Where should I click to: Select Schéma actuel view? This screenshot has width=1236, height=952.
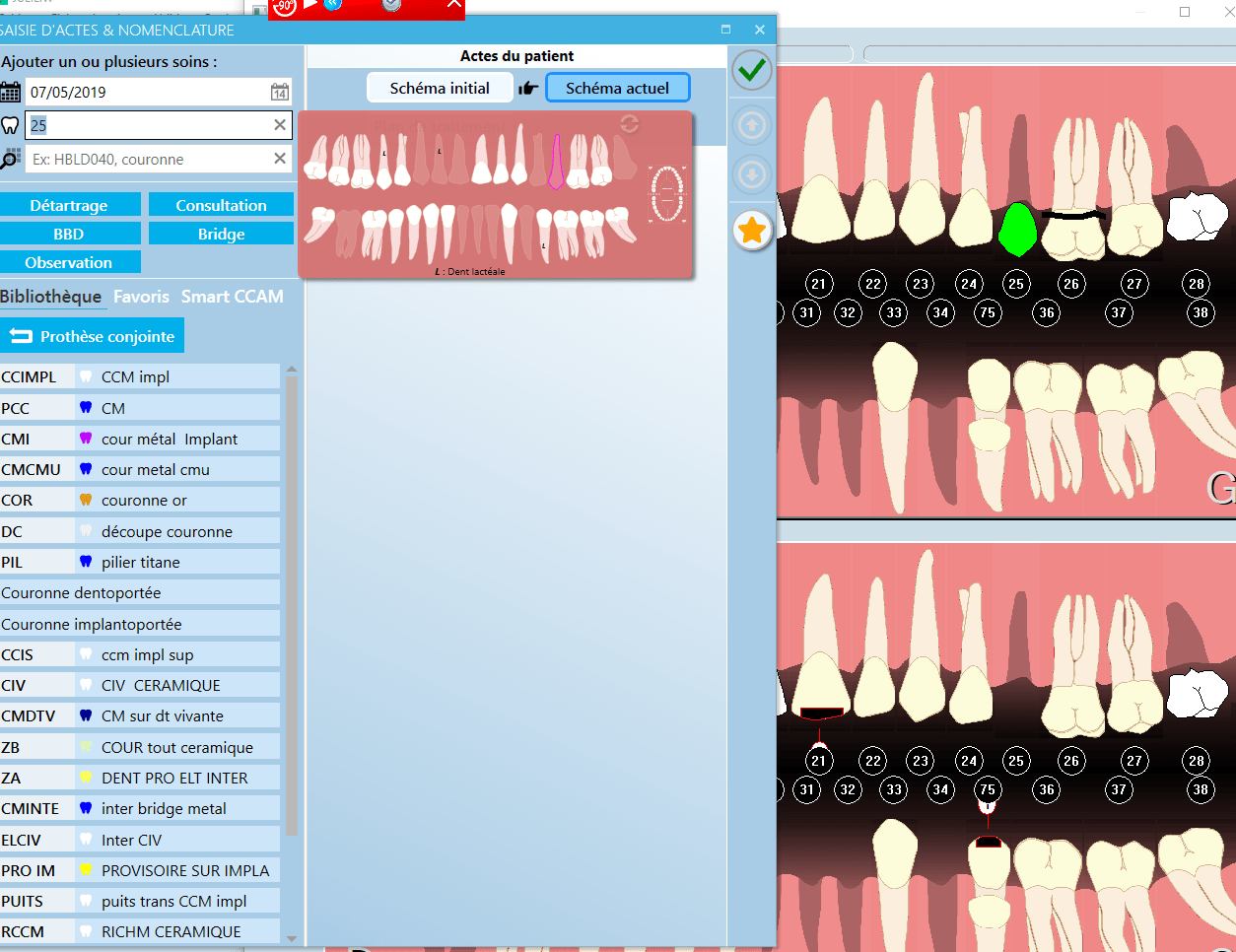tap(617, 88)
